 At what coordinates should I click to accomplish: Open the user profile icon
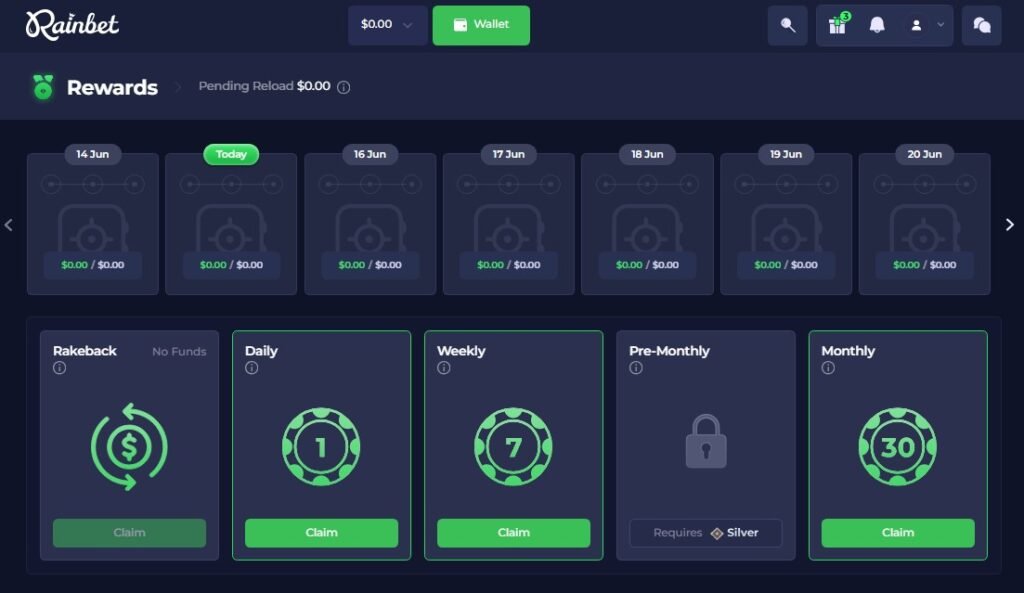point(916,25)
